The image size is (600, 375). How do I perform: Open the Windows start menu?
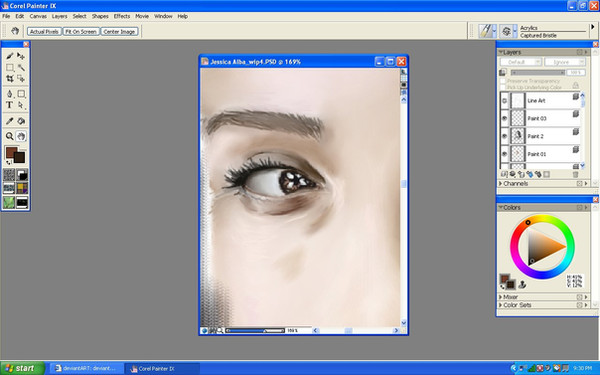[x=22, y=368]
